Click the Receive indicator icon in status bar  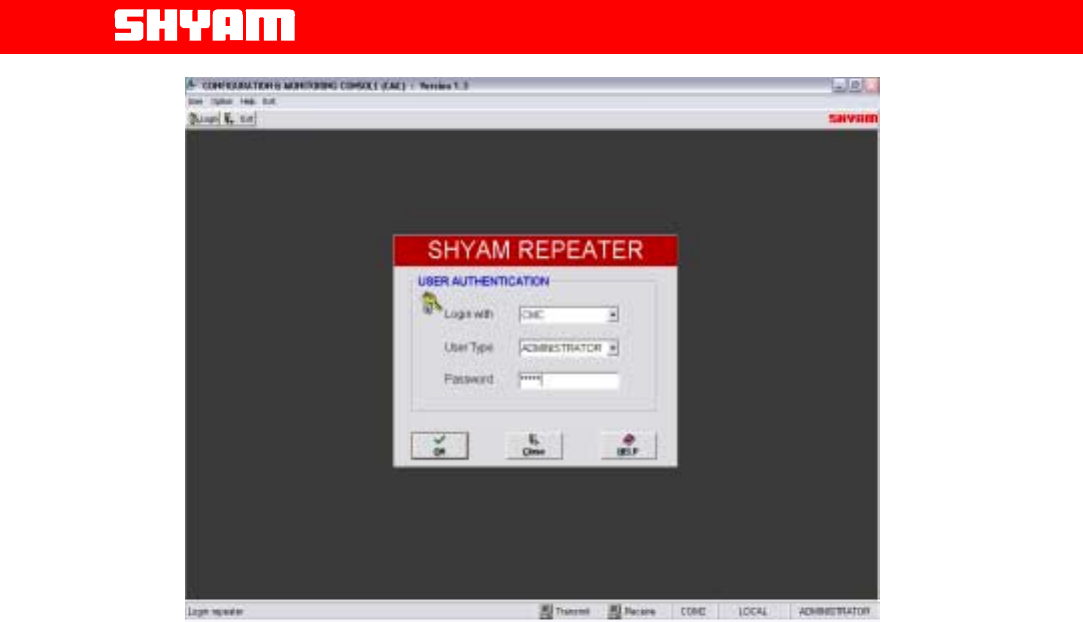pos(614,611)
